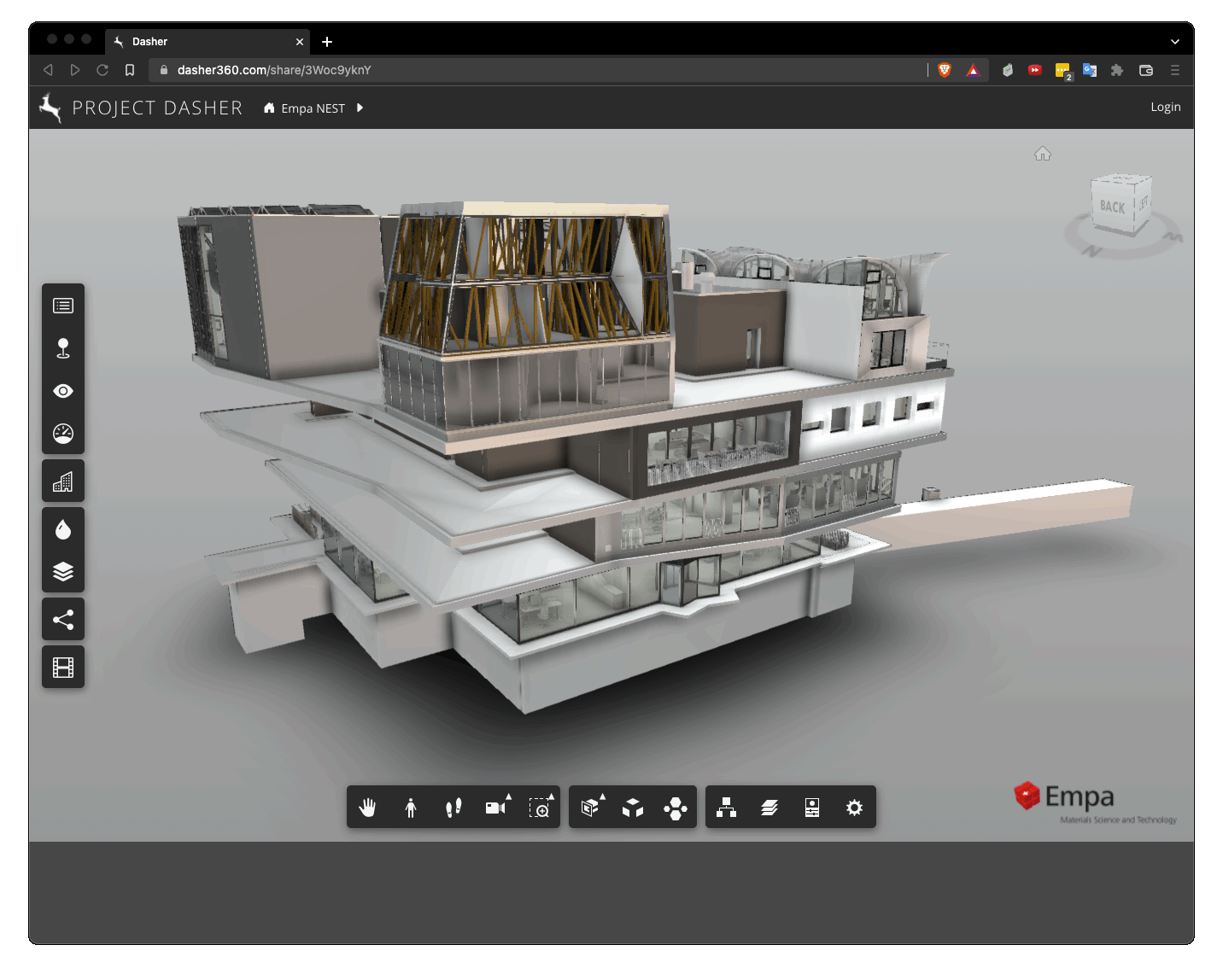The height and width of the screenshot is (980, 1223).
Task: Click the pin marker sidebar icon
Action: [63, 348]
